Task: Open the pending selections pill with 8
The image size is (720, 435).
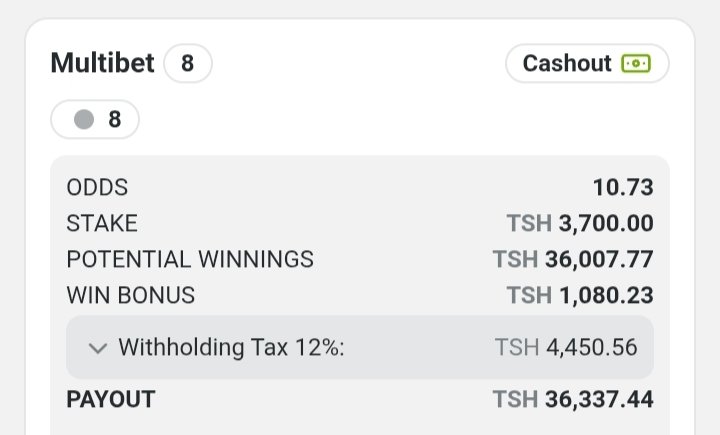Action: (95, 119)
